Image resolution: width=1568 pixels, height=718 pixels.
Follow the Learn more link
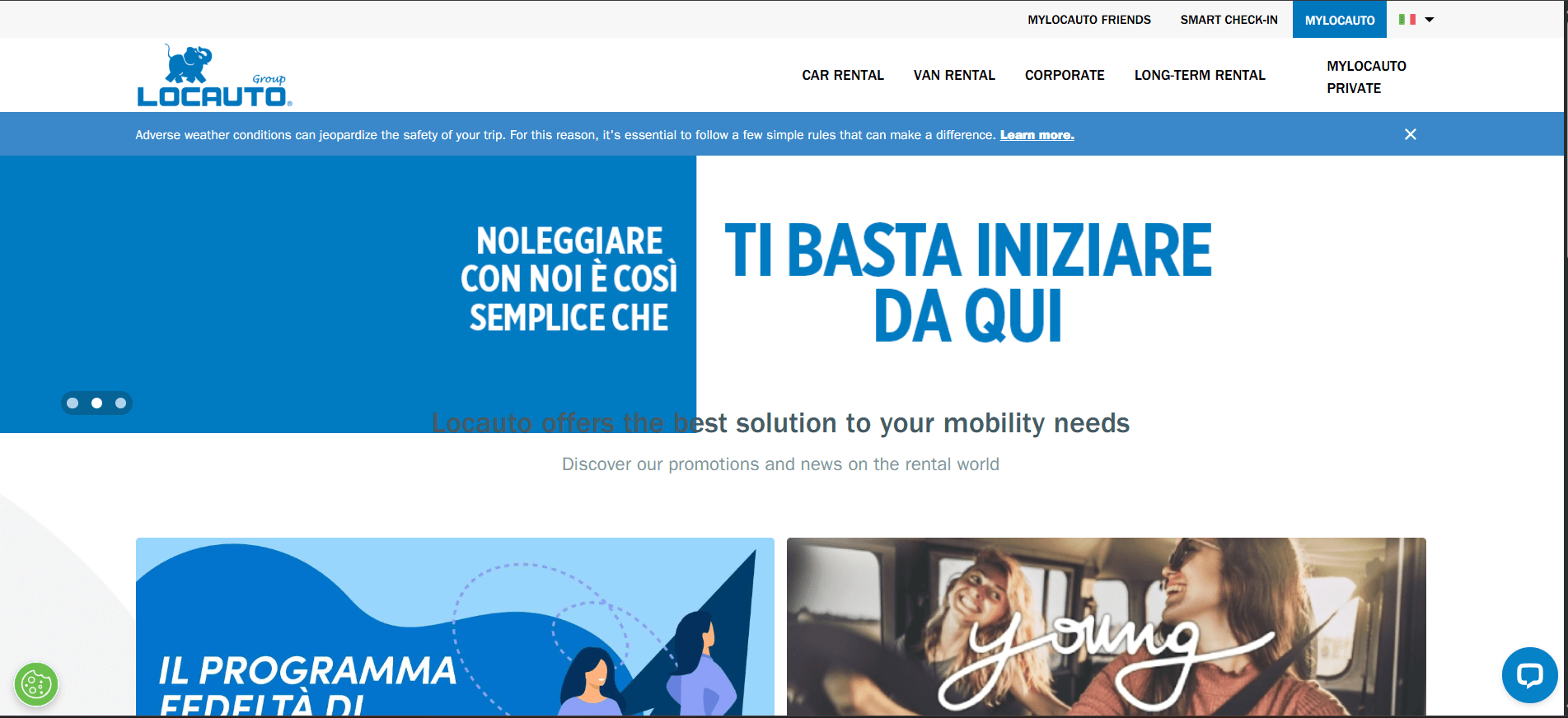tap(1037, 135)
